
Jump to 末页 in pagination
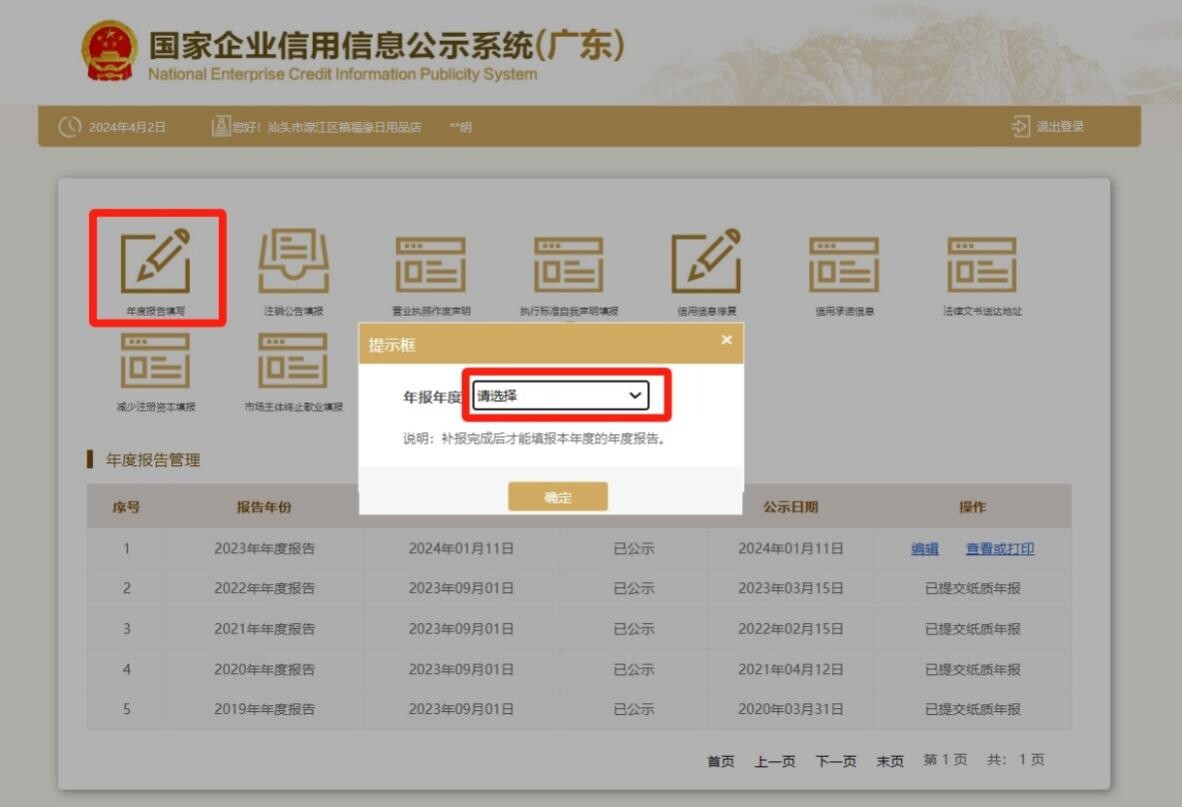click(x=889, y=762)
